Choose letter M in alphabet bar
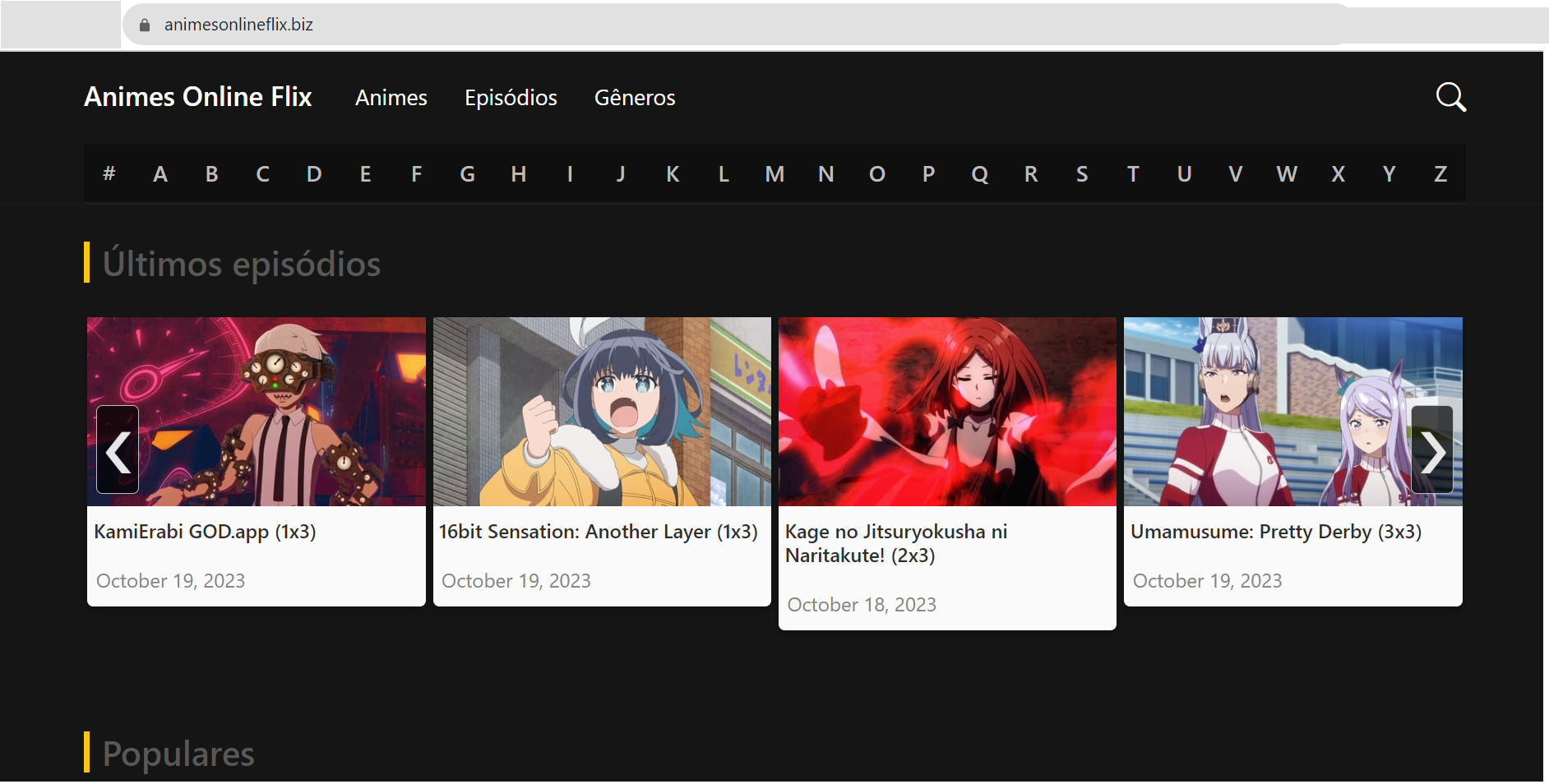 774,174
